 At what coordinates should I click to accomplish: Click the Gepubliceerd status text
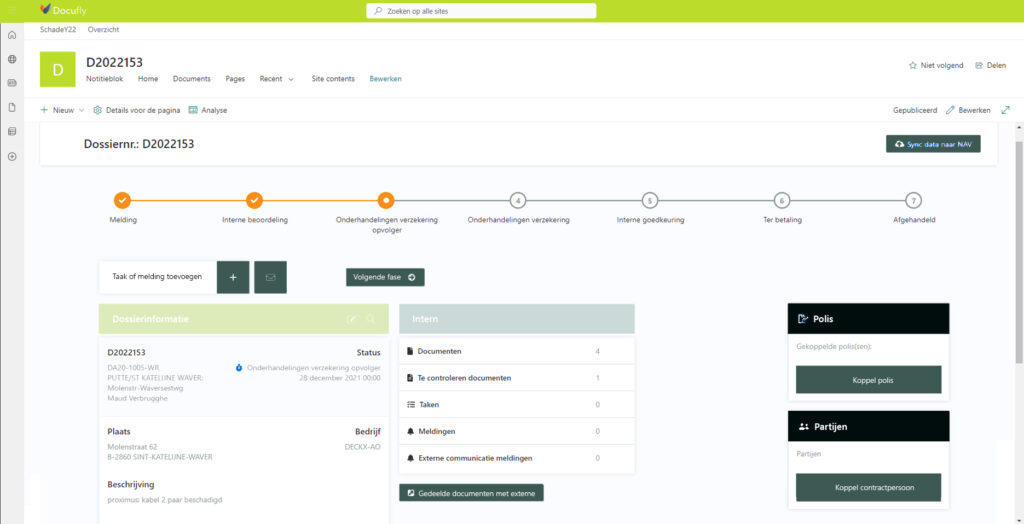pos(915,110)
